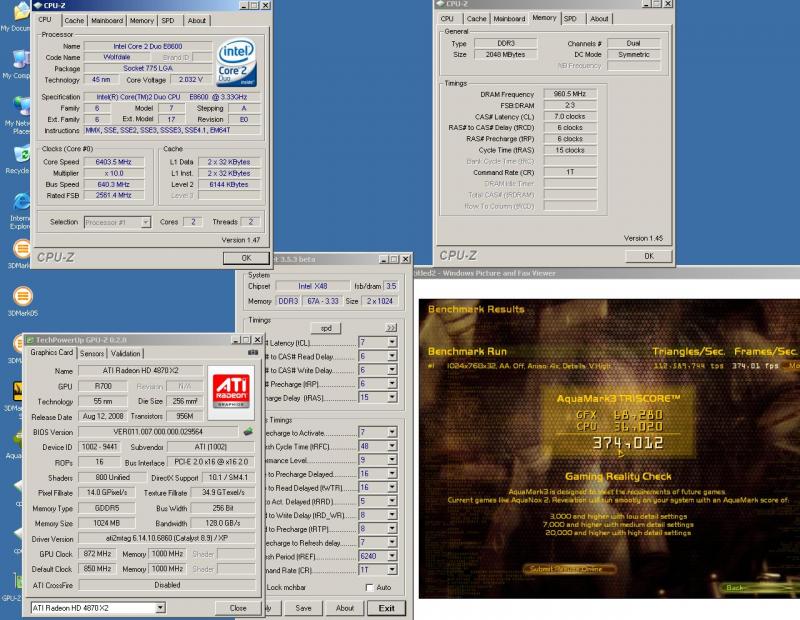Click the BIOS save chip icon
This screenshot has width=800, height=620.
pos(248,432)
